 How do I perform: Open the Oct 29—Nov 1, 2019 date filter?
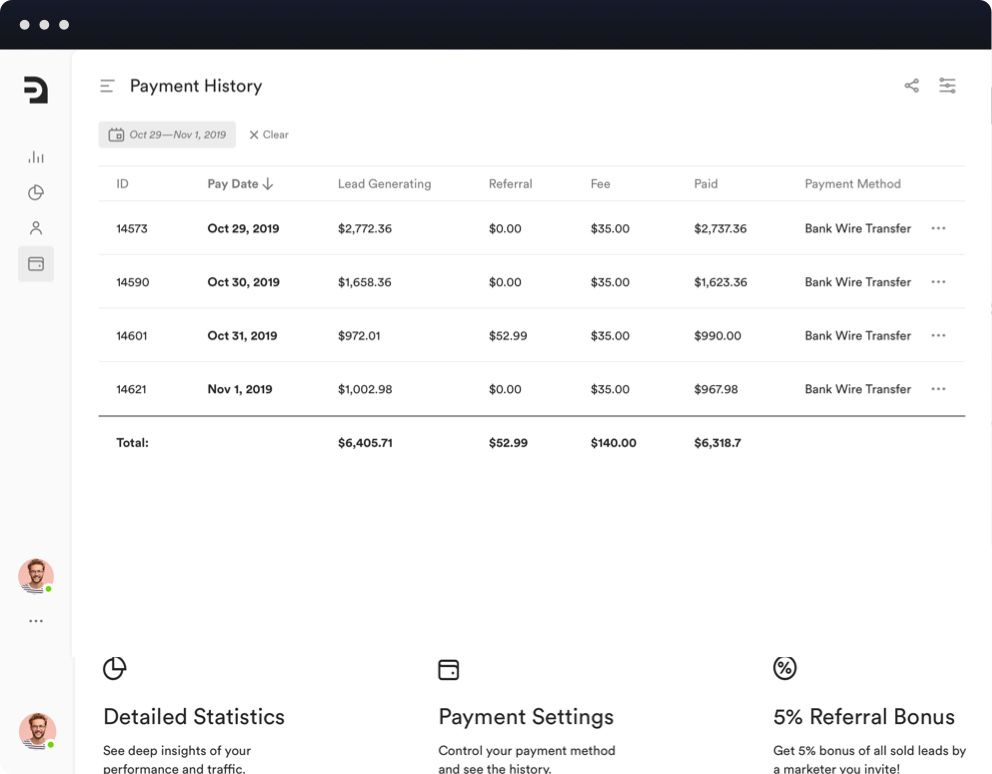167,135
